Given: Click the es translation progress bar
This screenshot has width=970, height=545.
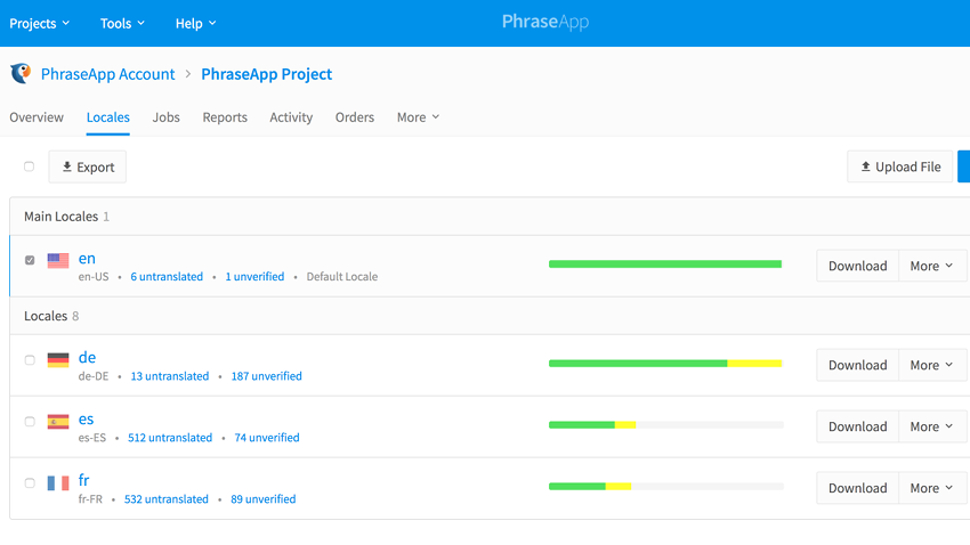Looking at the screenshot, I should tap(666, 425).
